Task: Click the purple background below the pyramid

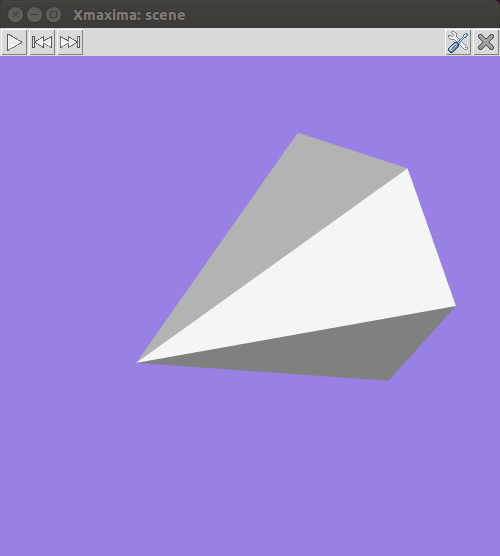Action: [250, 468]
